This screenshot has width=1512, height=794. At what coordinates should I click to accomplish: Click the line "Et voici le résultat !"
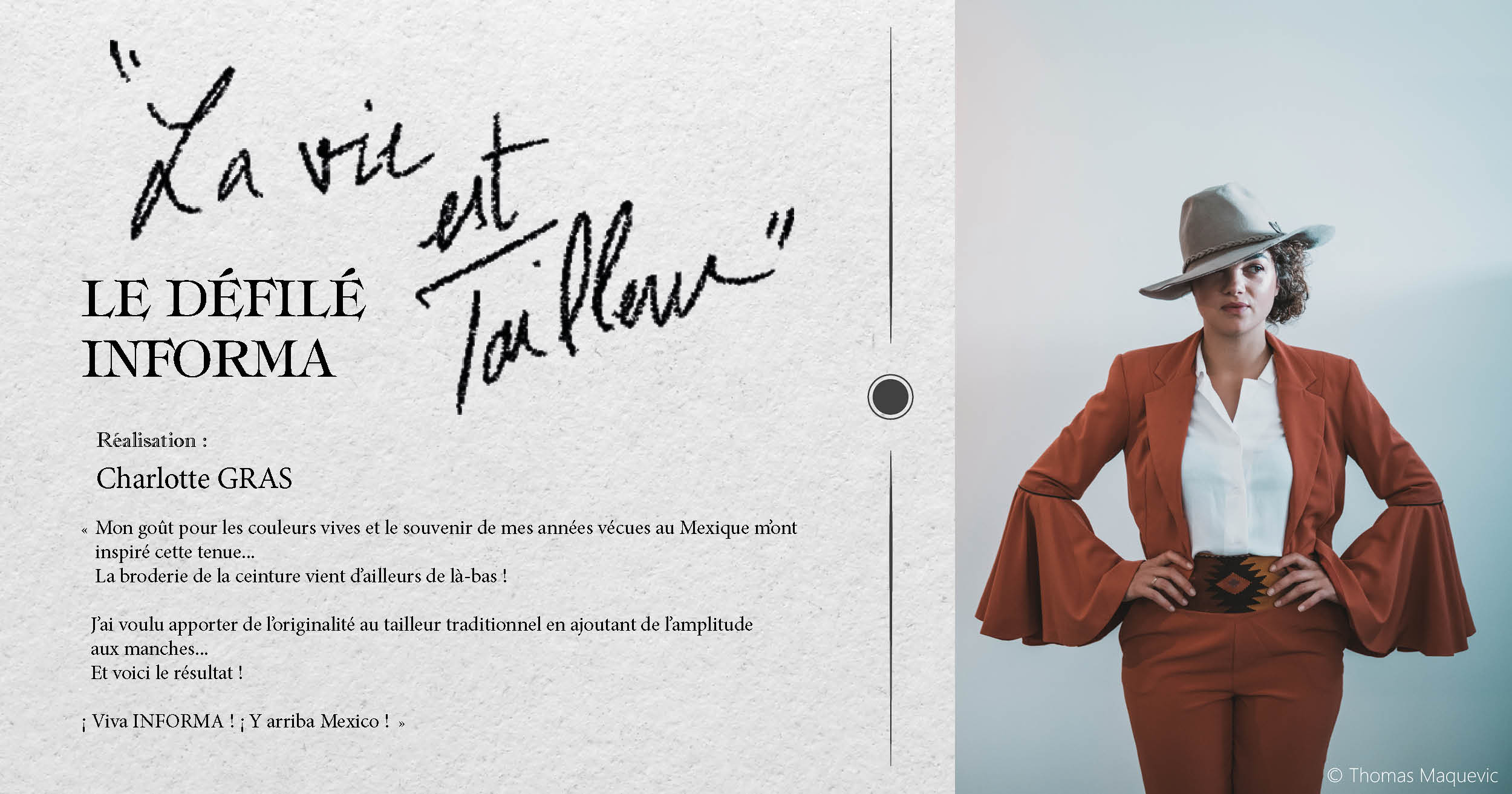[x=167, y=672]
